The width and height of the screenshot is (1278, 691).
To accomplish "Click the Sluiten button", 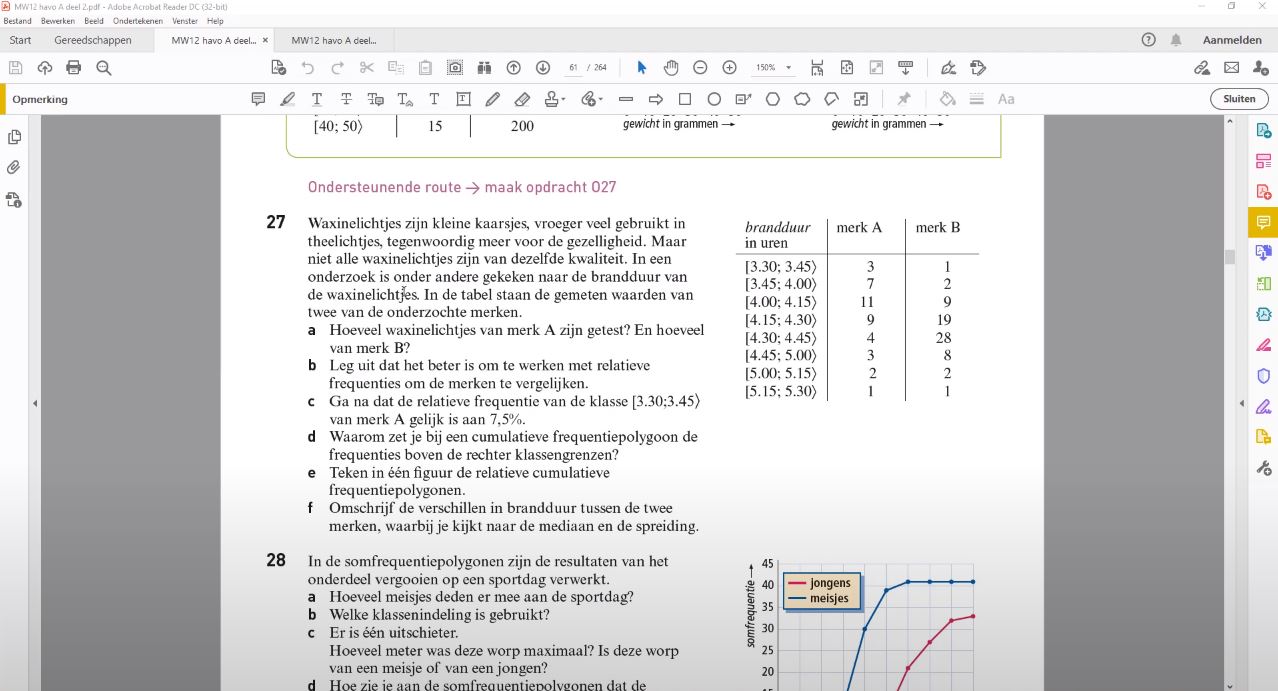I will click(x=1239, y=99).
